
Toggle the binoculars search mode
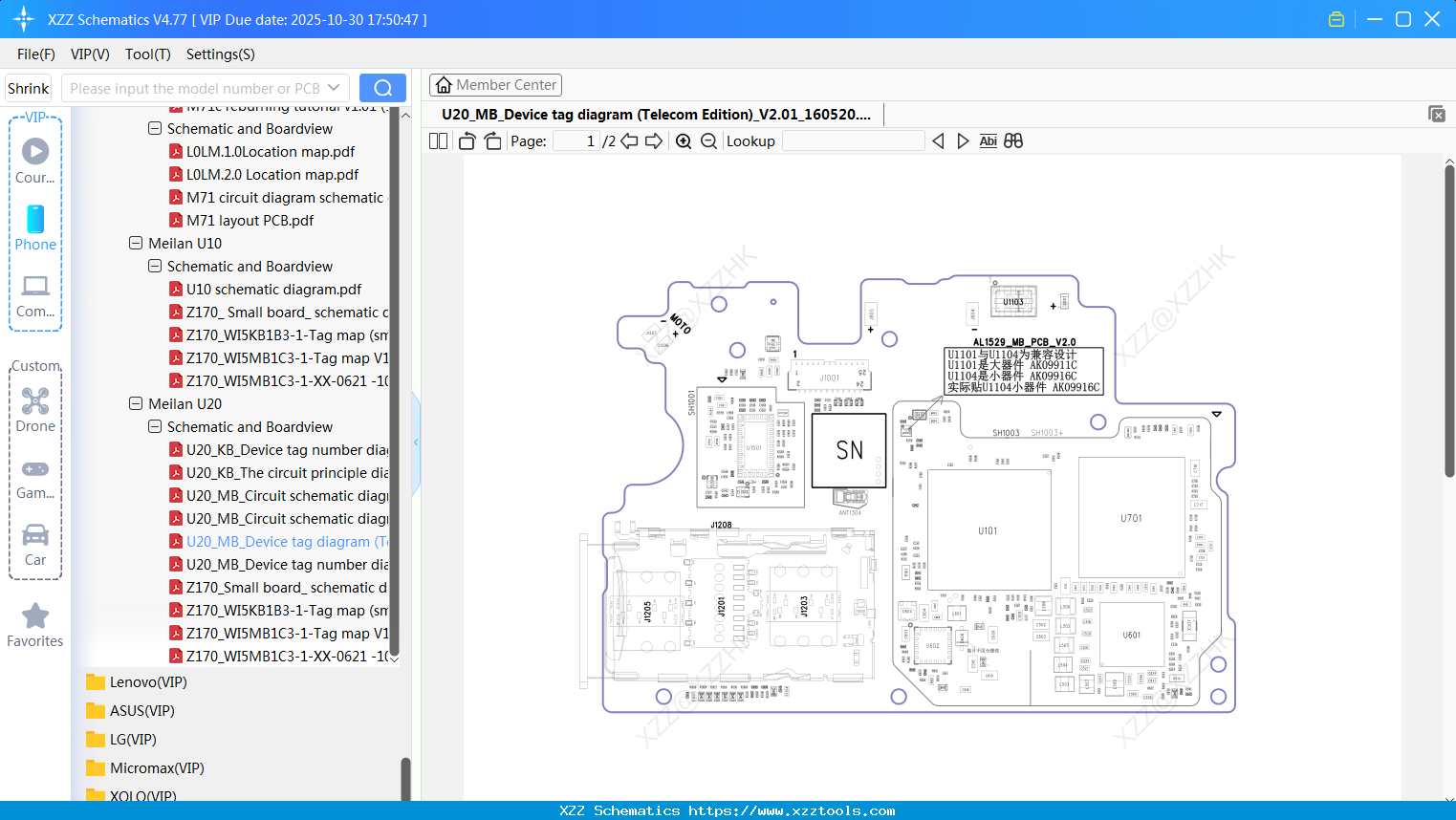[1012, 140]
